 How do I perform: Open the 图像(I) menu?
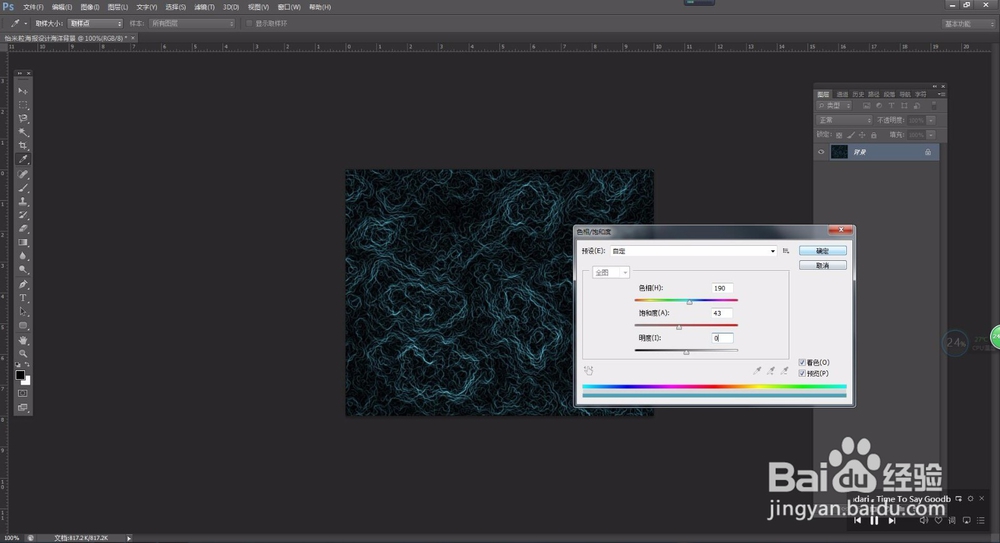coord(90,7)
